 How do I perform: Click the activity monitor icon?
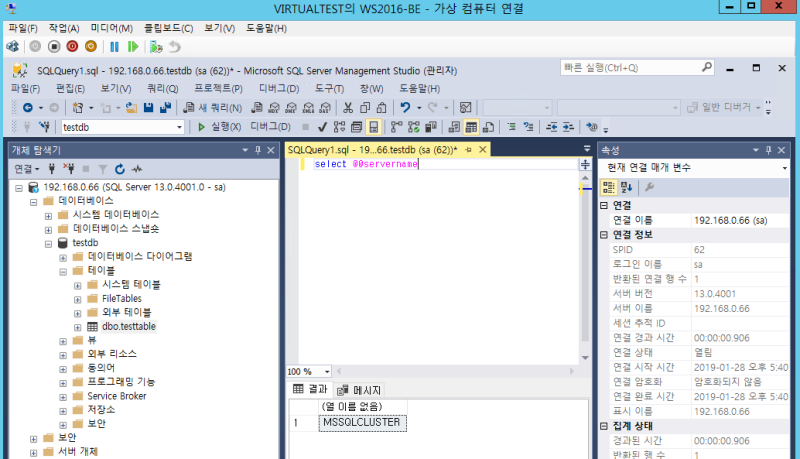pyautogui.click(x=465, y=108)
